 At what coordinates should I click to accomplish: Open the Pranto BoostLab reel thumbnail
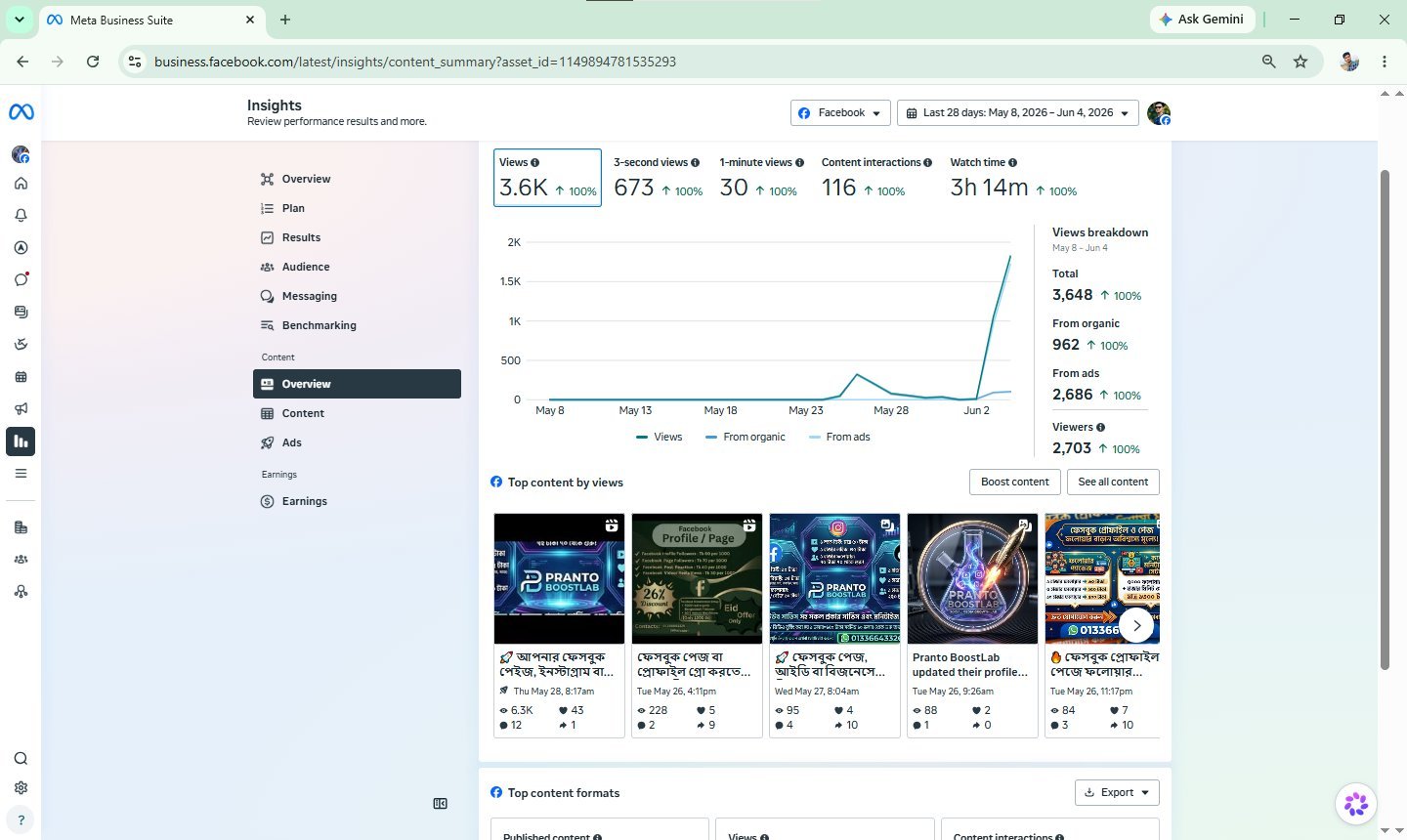point(559,578)
